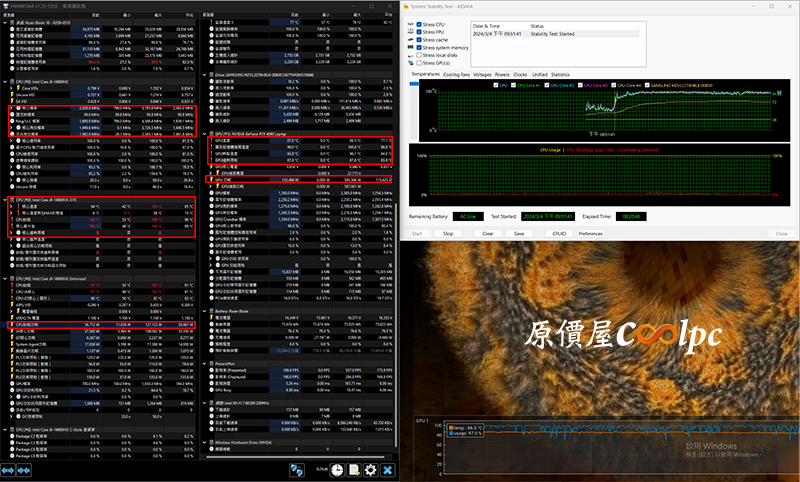Switch to Temperatures tab in AIDA64

click(x=426, y=74)
